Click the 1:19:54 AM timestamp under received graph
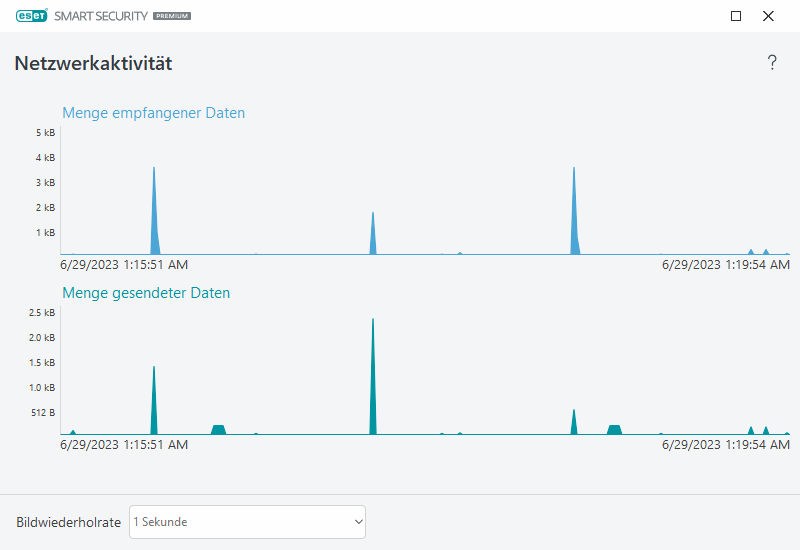Screen dimensions: 800x550 click(726, 265)
